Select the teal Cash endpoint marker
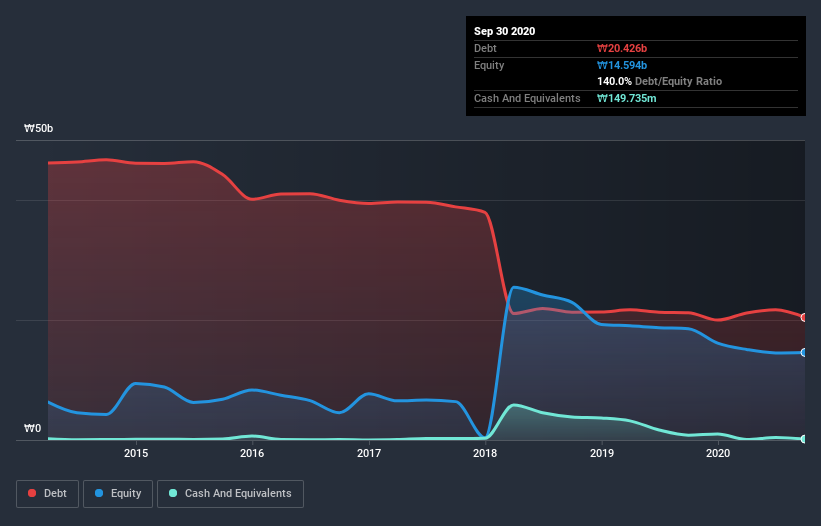The width and height of the screenshot is (821, 526). [x=804, y=439]
